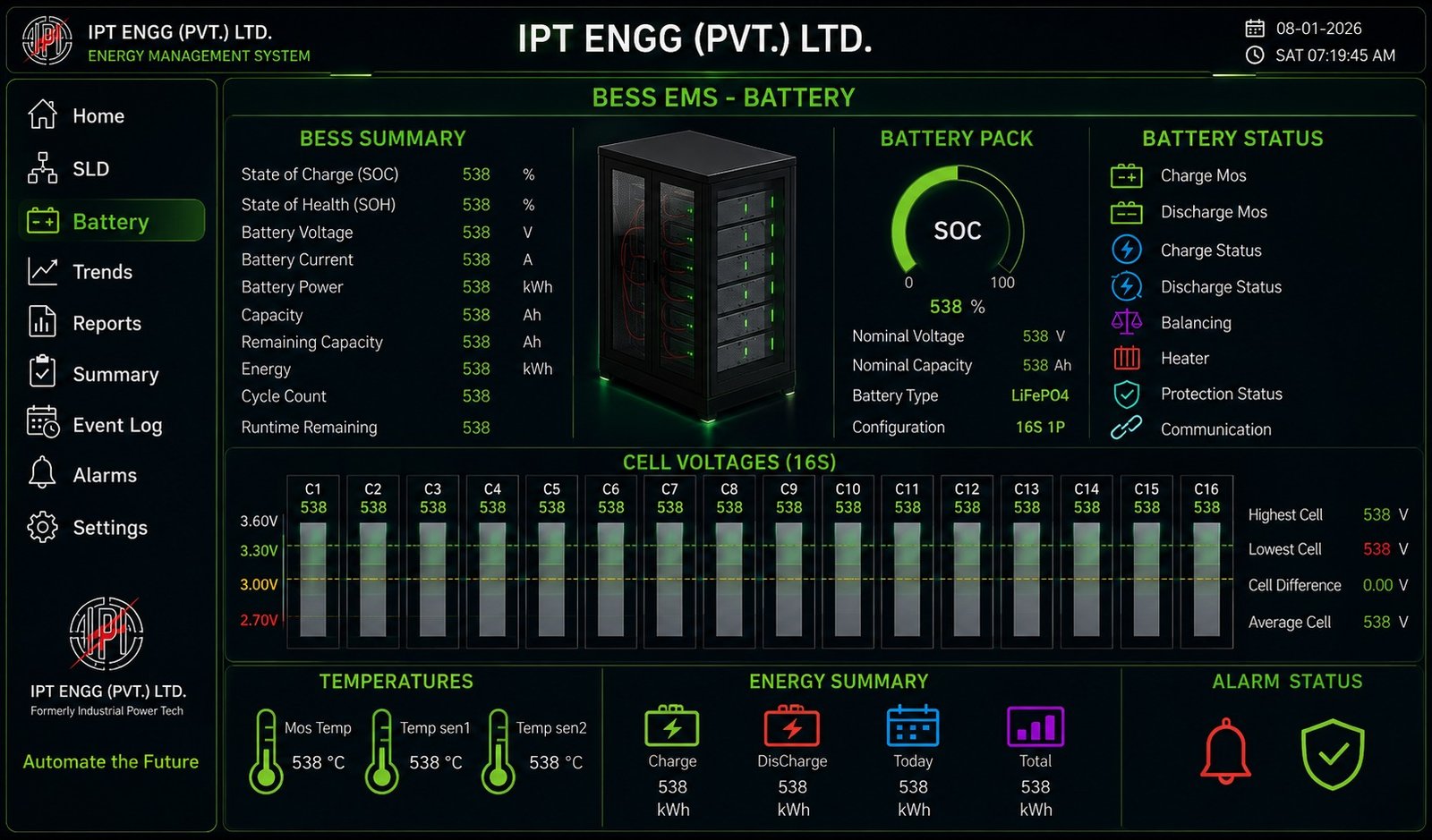Click the 'Average Cell' label
The width and height of the screenshot is (1432, 840).
[1290, 623]
